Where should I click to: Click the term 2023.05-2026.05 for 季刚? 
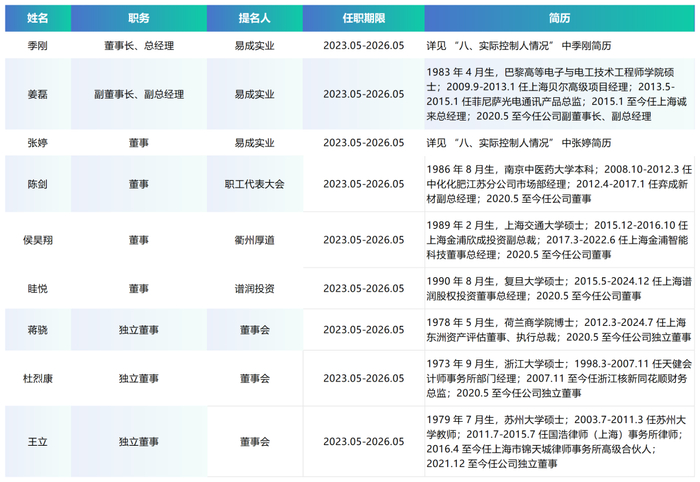tap(364, 46)
